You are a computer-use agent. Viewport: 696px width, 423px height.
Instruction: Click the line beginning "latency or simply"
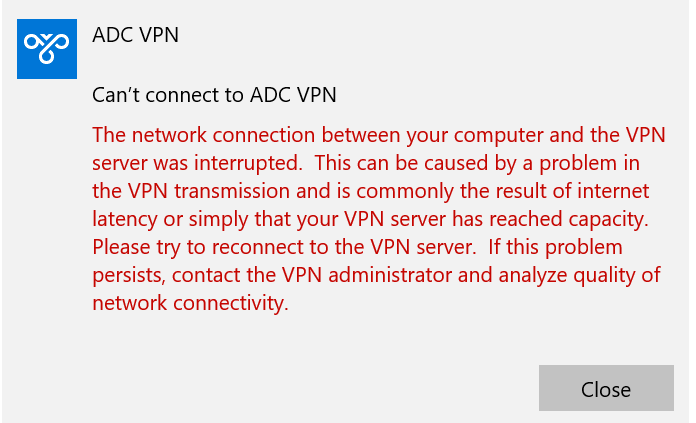coord(370,219)
